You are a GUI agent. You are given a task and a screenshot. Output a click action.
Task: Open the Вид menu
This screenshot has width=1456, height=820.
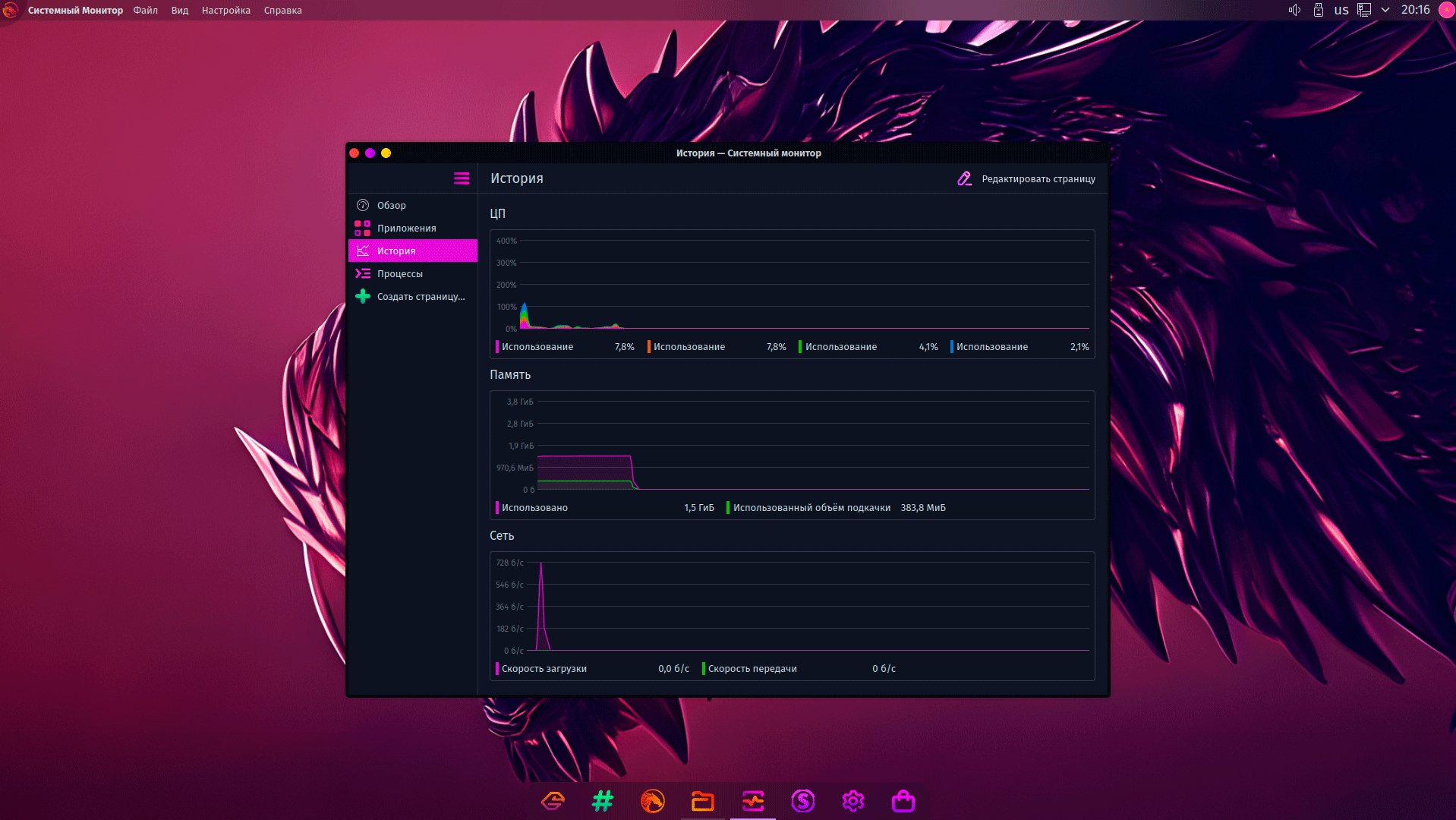click(x=179, y=11)
